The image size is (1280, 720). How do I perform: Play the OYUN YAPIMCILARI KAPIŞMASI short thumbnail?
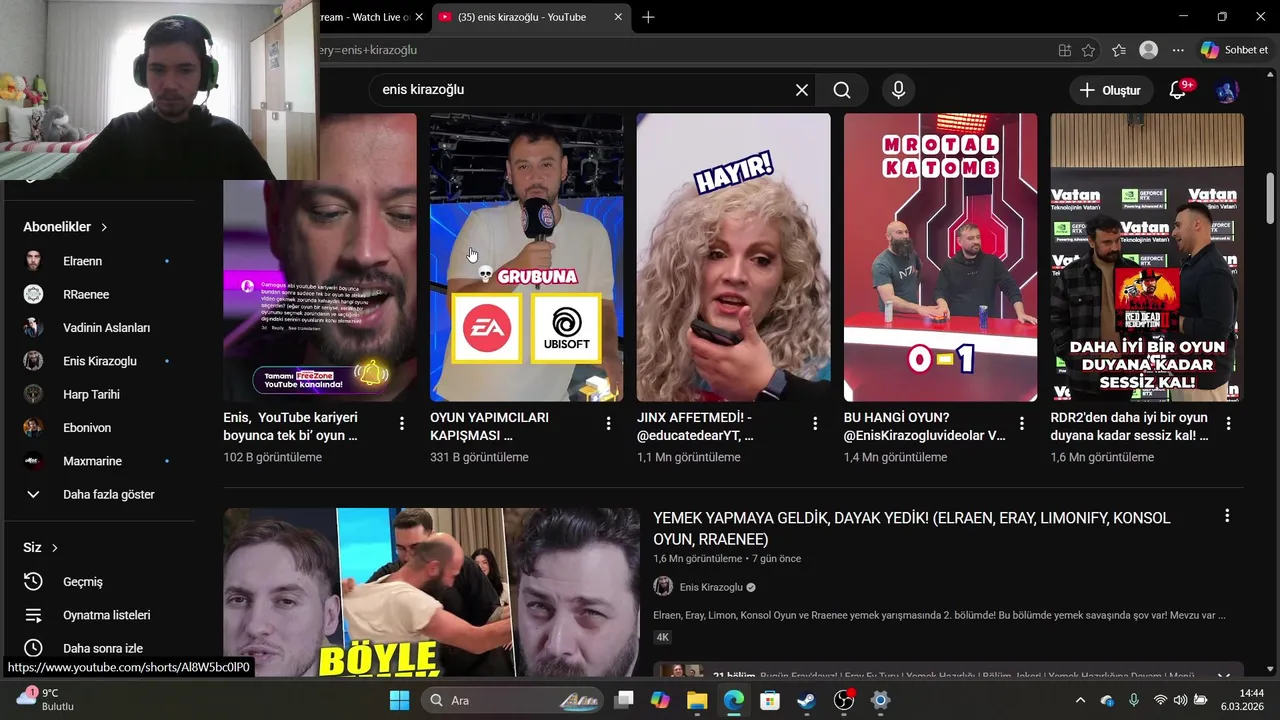tap(526, 257)
